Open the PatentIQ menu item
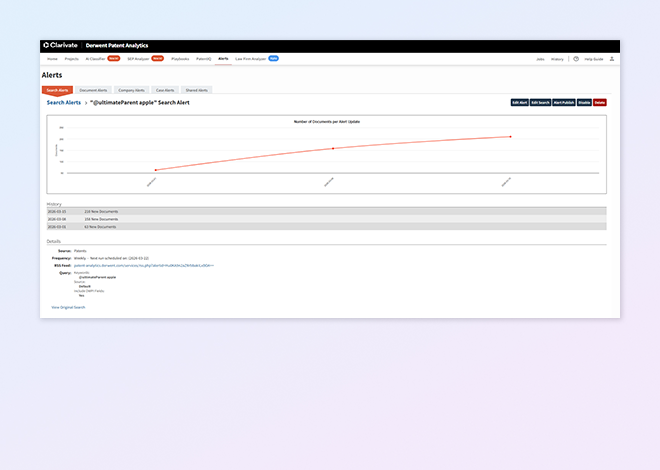The height and width of the screenshot is (470, 660). pyautogui.click(x=204, y=59)
